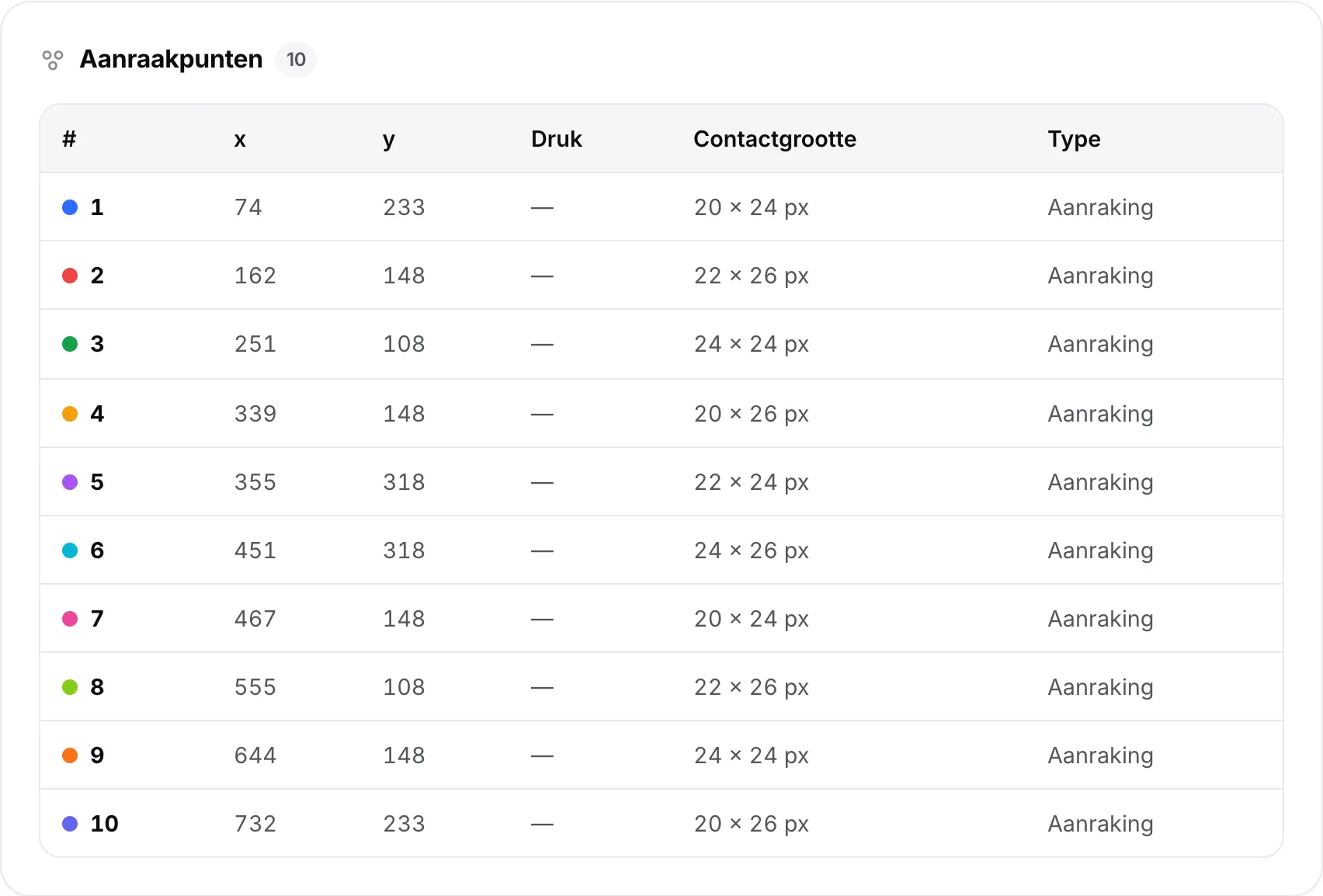This screenshot has width=1323, height=896.
Task: Click the contact size in row 6
Action: (x=752, y=550)
